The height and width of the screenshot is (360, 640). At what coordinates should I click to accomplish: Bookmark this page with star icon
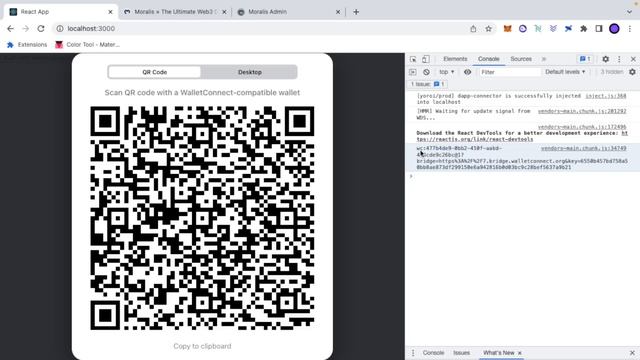tap(489, 29)
